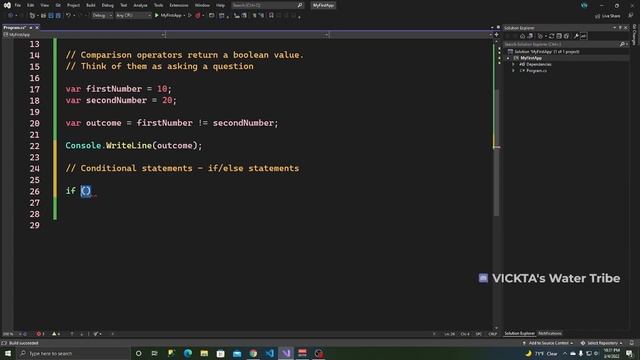640x360 pixels.
Task: Toggle Preview Selected Items in Solution Explorer
Action: tap(584, 36)
